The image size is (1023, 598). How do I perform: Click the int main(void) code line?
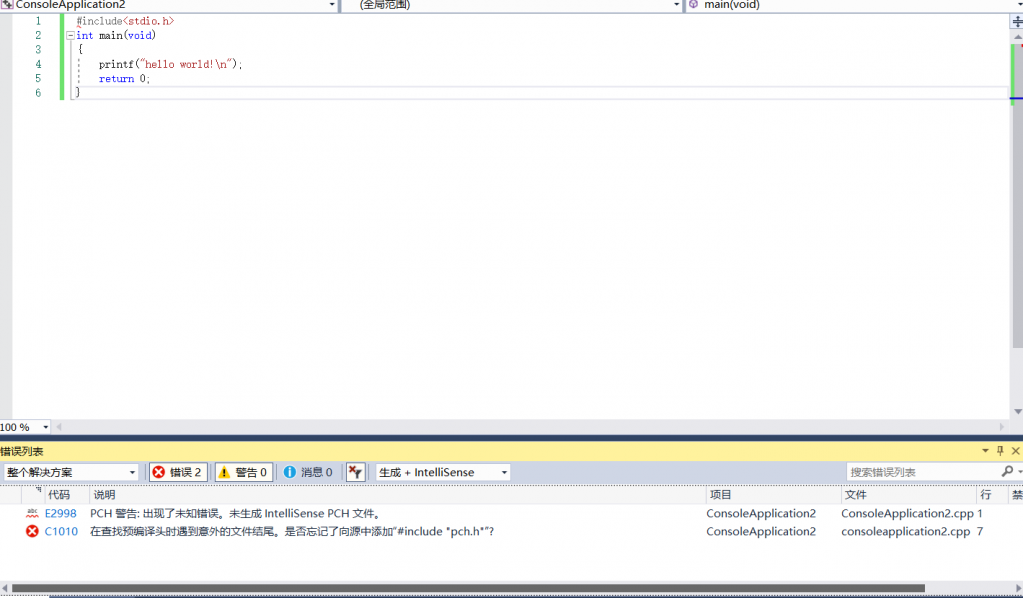click(116, 36)
